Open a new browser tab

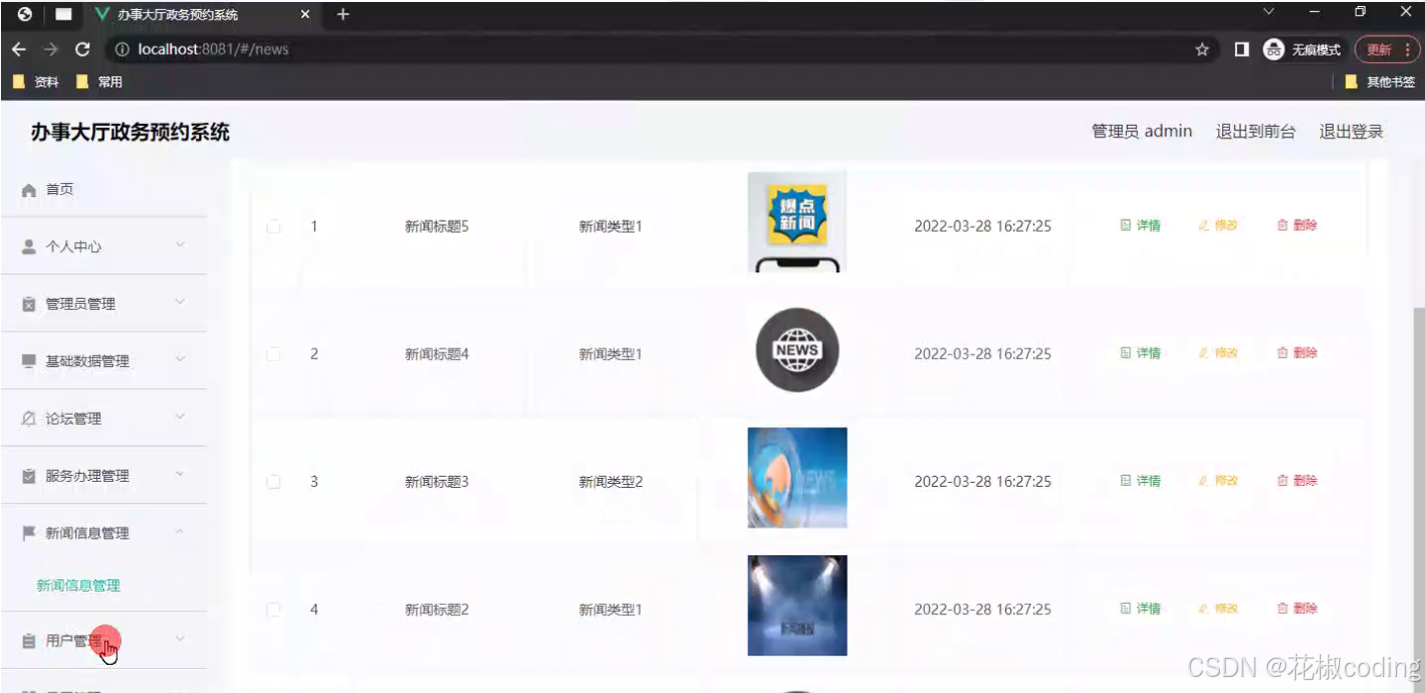click(343, 14)
